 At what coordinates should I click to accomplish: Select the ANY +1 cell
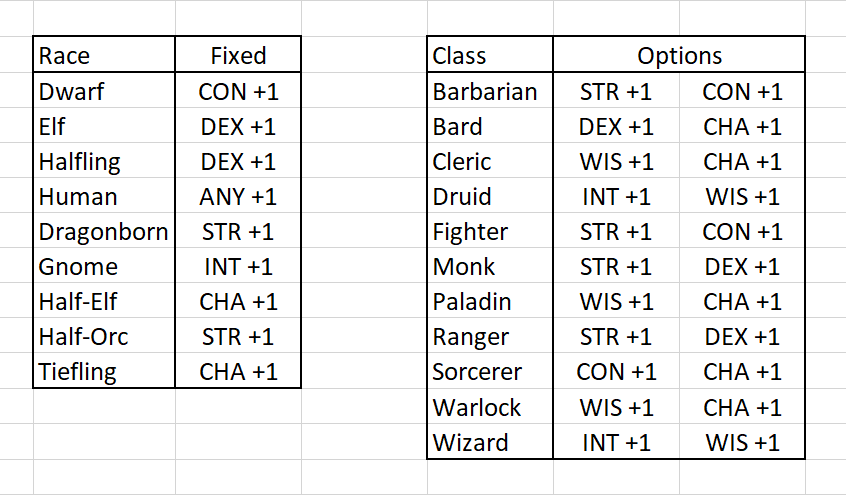(x=238, y=197)
